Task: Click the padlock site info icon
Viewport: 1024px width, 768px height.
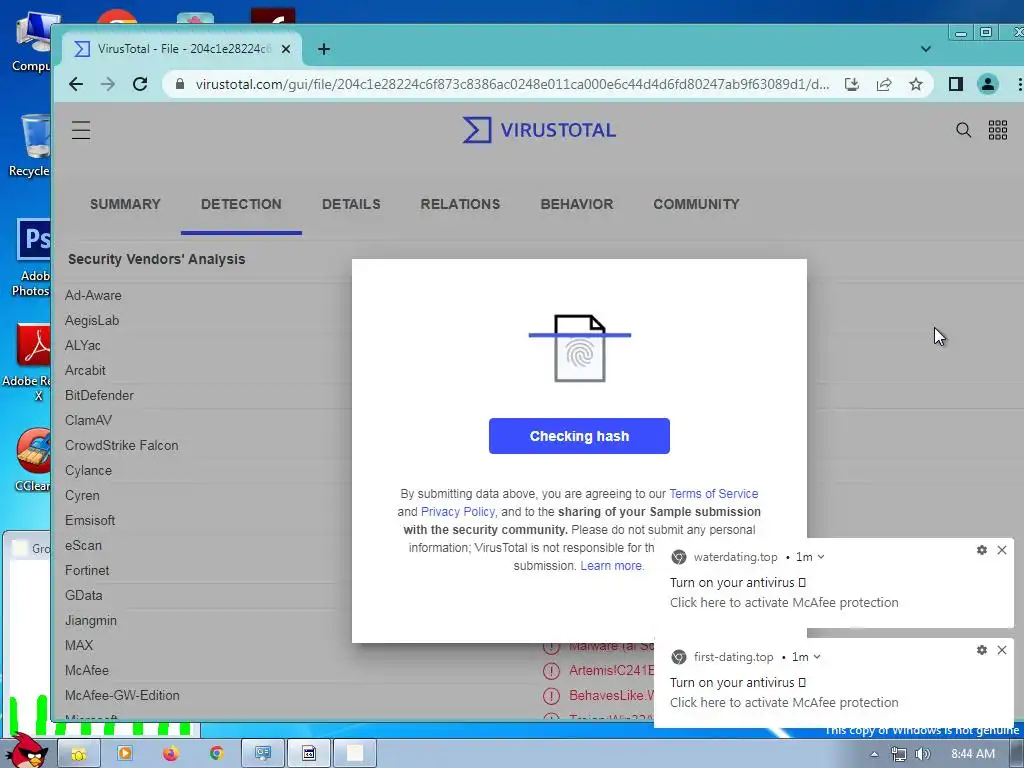Action: click(x=180, y=84)
